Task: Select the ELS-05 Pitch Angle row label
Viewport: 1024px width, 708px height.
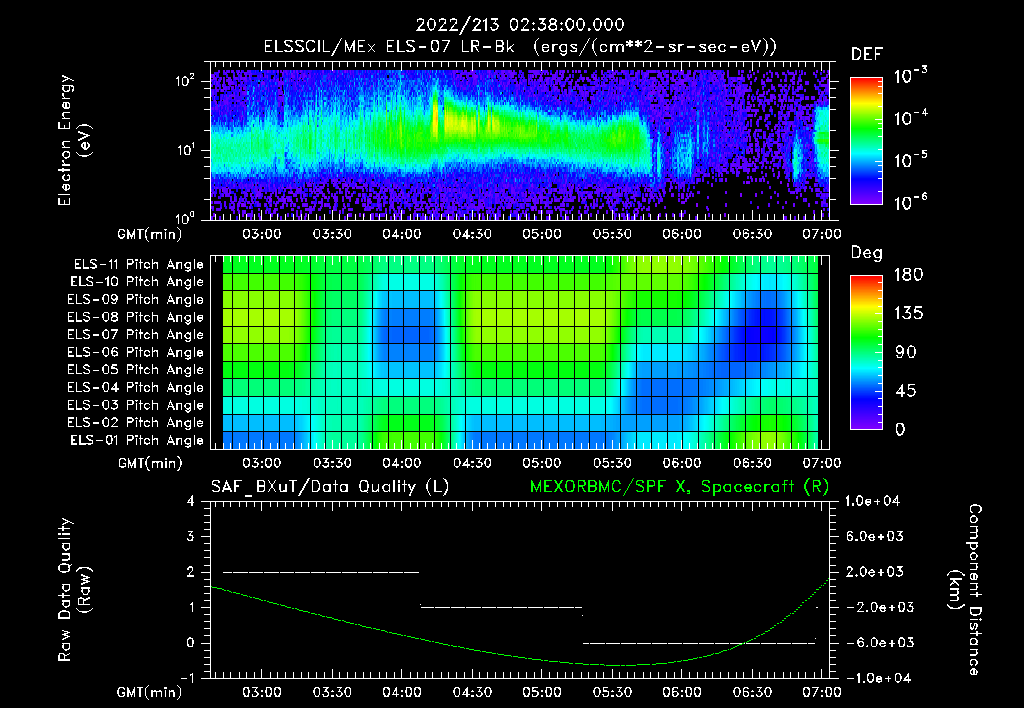Action: click(136, 370)
